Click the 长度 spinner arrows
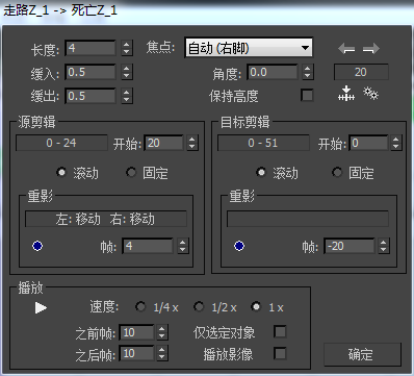 (126, 48)
